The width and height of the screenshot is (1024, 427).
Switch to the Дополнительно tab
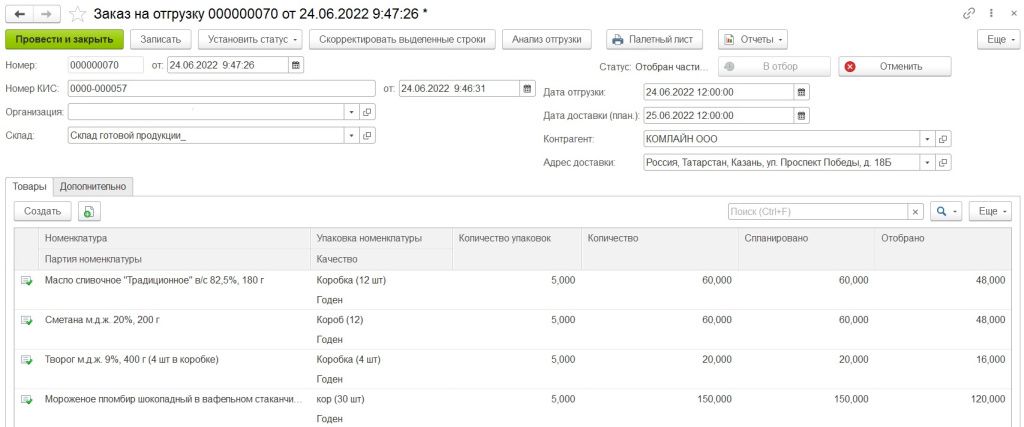pos(93,186)
